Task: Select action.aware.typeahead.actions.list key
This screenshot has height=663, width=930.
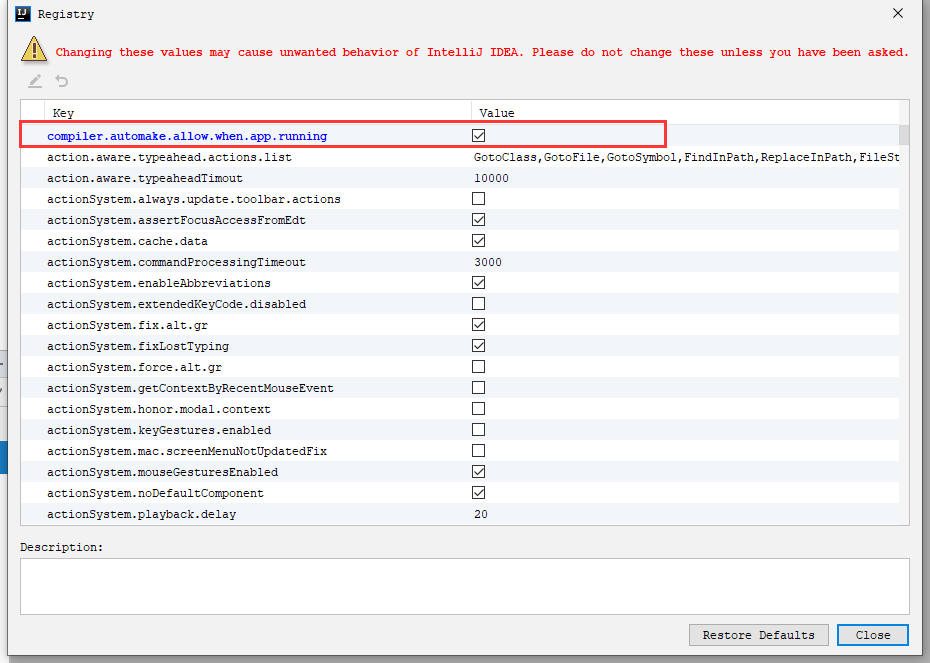Action: (169, 157)
